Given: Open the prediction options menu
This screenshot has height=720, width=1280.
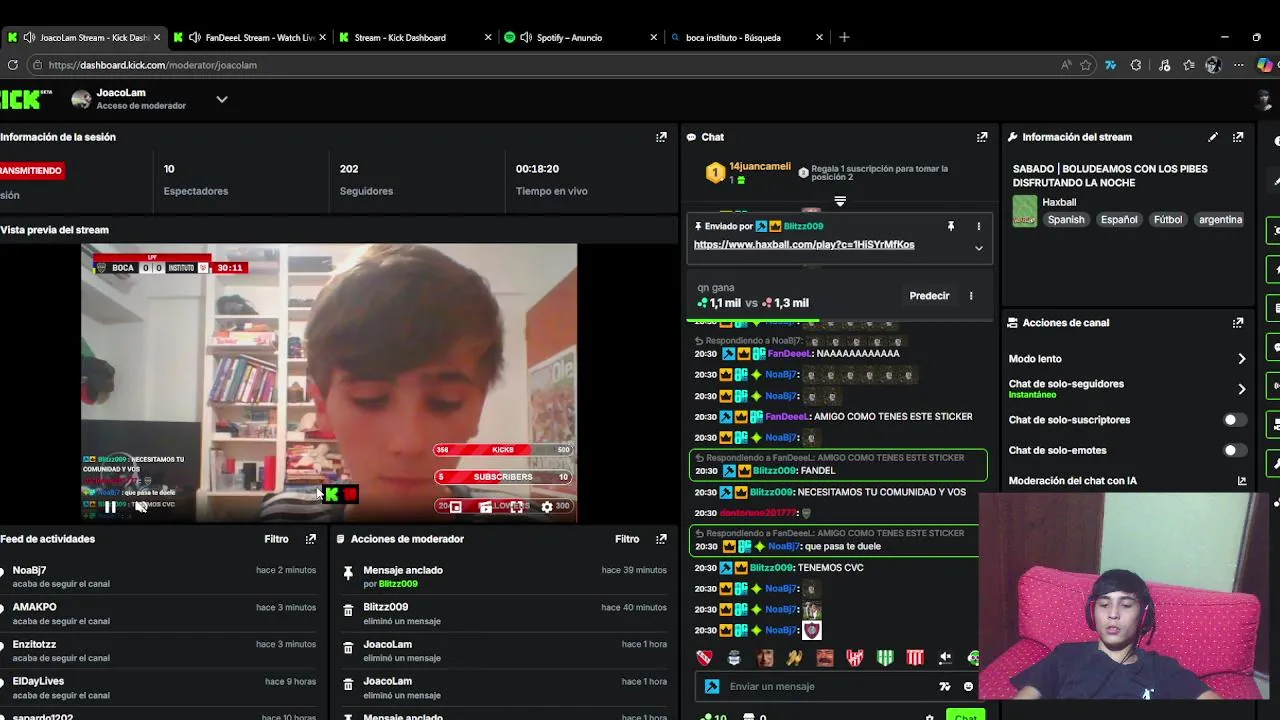Looking at the screenshot, I should 971,296.
